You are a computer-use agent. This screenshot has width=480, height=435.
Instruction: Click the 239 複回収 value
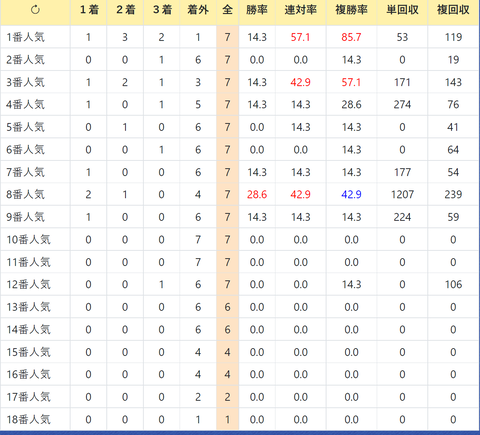pyautogui.click(x=453, y=195)
